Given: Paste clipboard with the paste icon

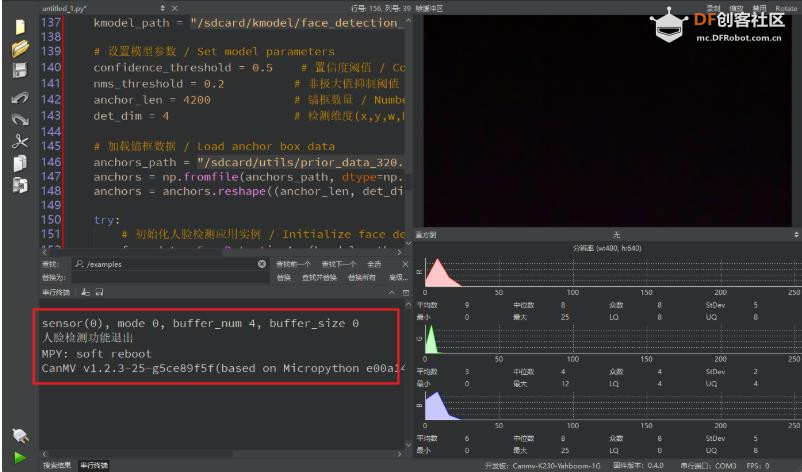Looking at the screenshot, I should point(19,185).
